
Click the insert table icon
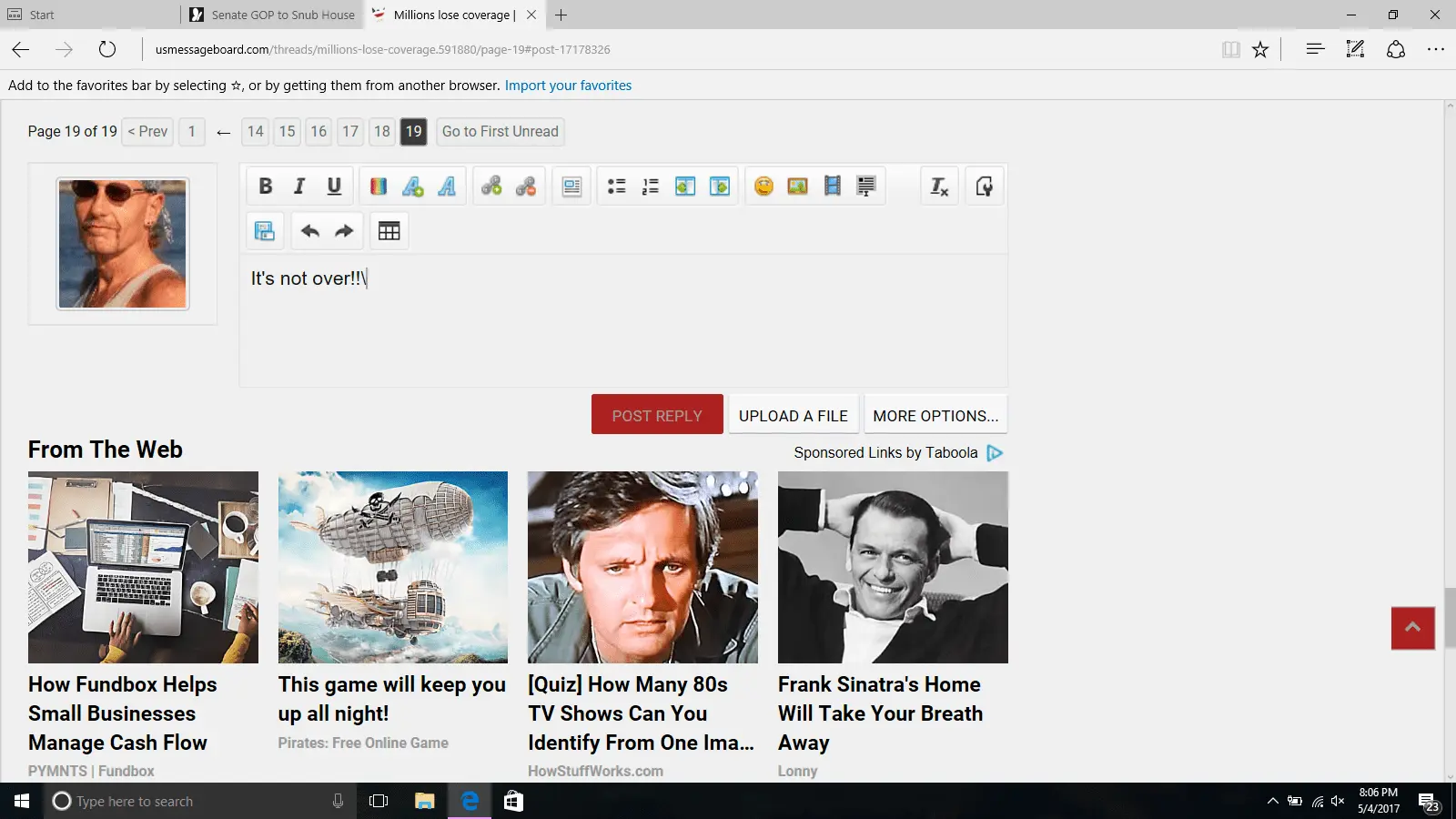pos(389,231)
